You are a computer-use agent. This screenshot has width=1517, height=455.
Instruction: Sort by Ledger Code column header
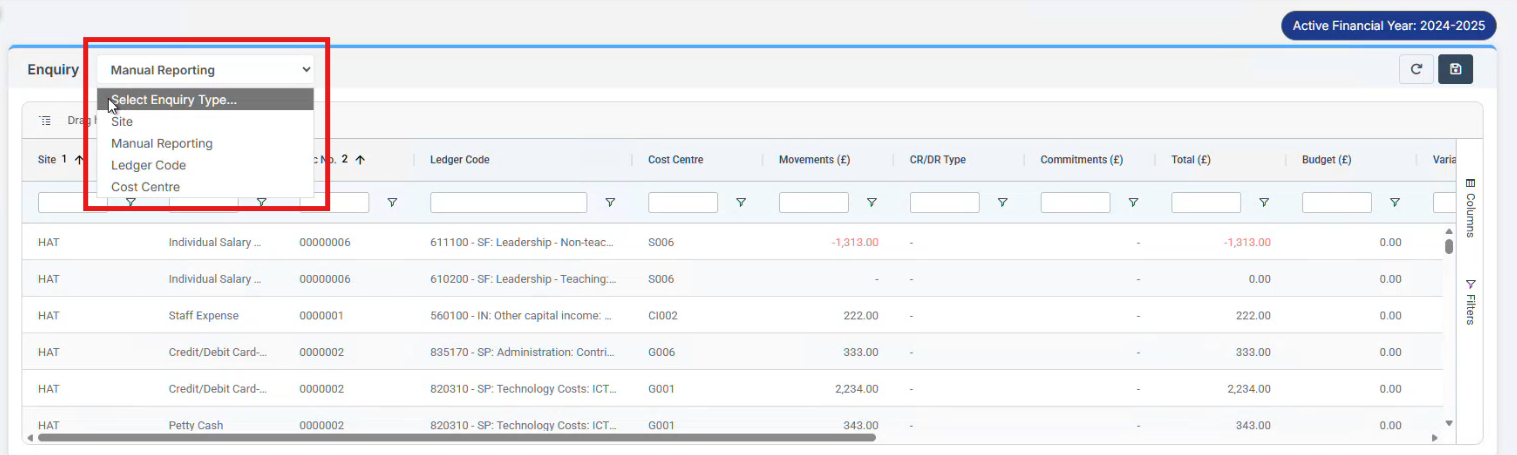pos(460,160)
